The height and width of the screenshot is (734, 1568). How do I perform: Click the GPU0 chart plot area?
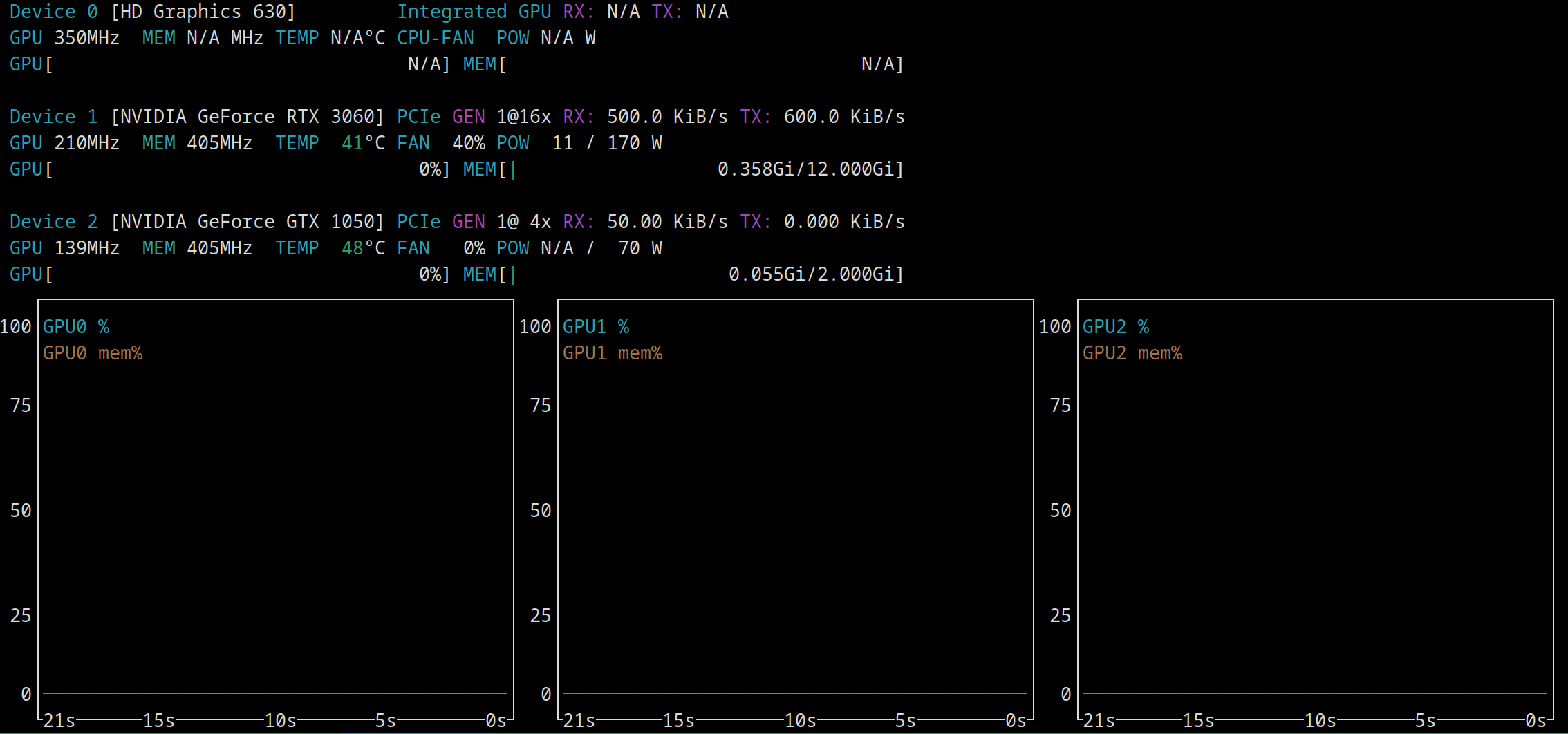(276, 509)
